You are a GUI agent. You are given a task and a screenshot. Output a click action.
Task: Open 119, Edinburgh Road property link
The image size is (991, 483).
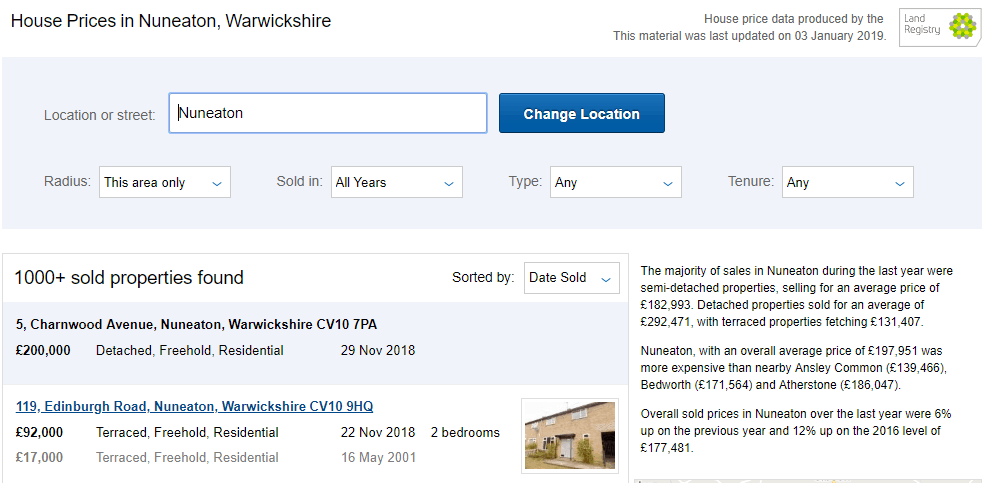(x=195, y=406)
